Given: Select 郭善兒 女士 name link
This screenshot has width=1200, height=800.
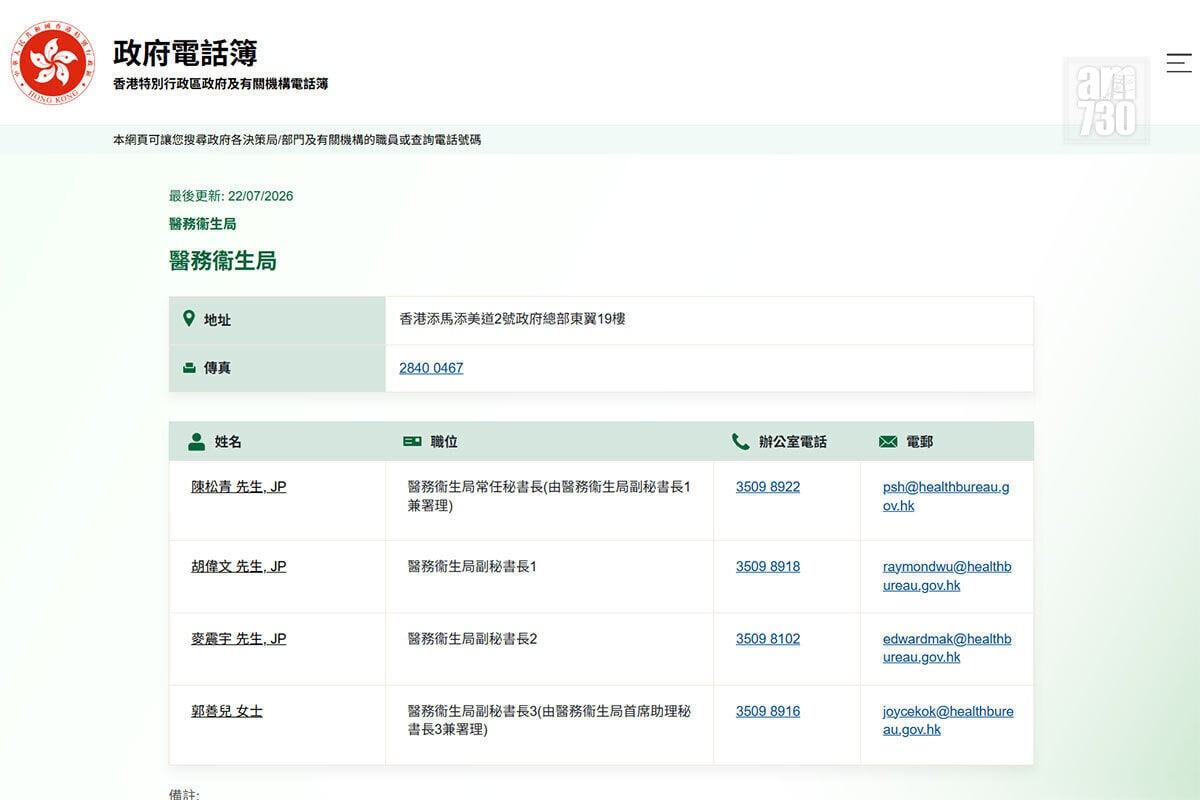Looking at the screenshot, I should pos(227,711).
